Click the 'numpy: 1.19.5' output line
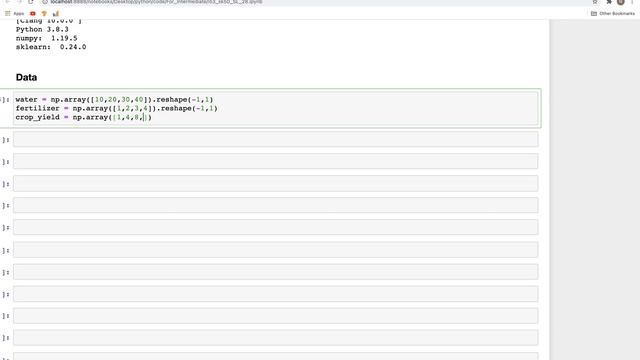Image resolution: width=640 pixels, height=360 pixels. click(x=47, y=38)
